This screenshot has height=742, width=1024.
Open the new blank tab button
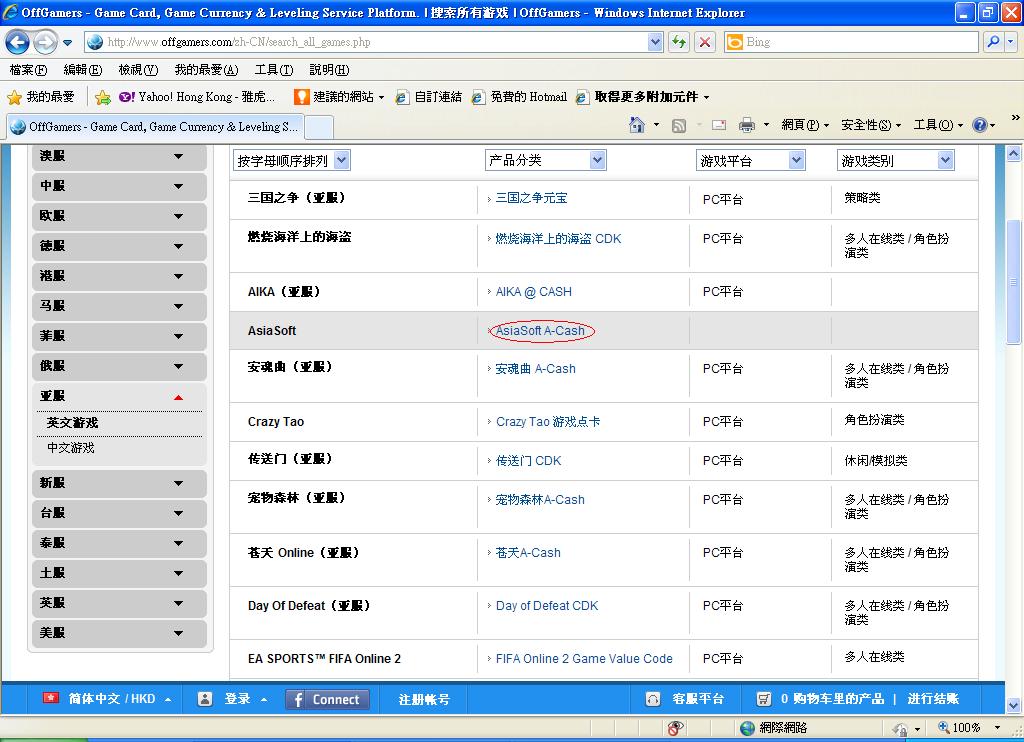pyautogui.click(x=319, y=127)
